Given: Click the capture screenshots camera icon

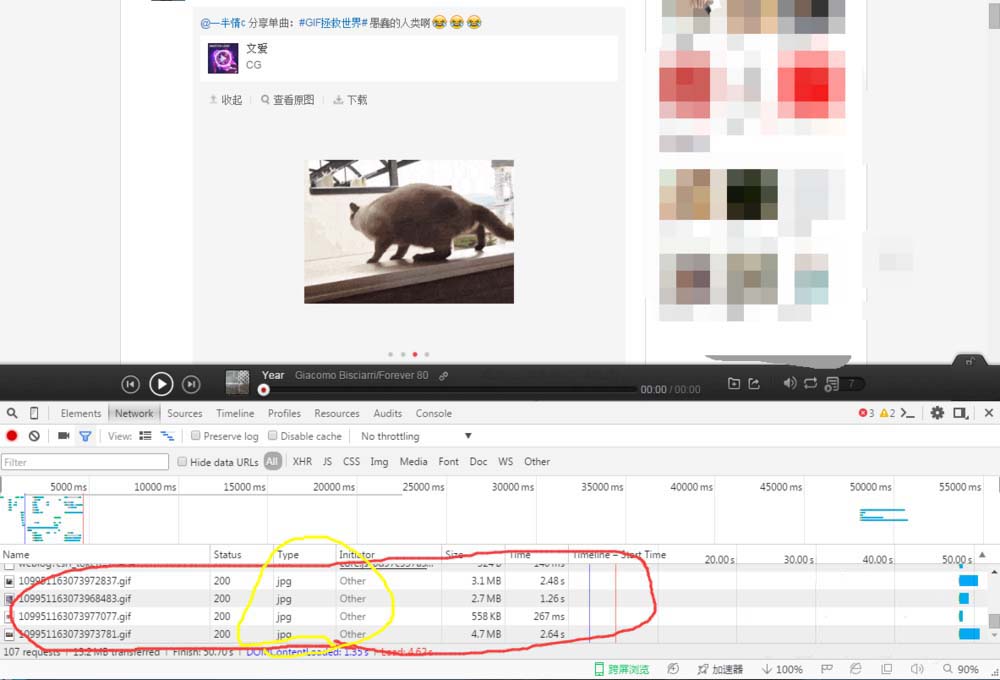Looking at the screenshot, I should [x=63, y=436].
